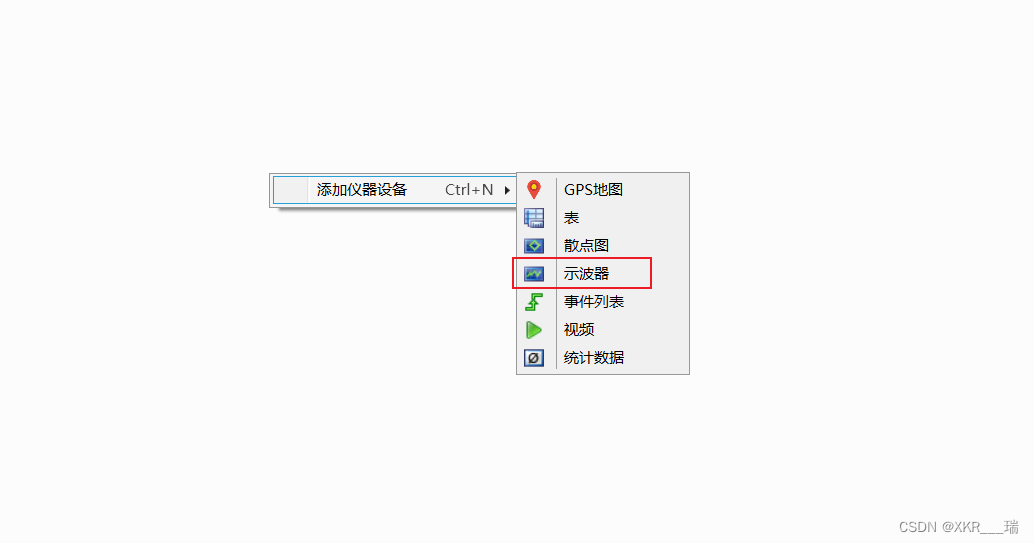Add a 示波器 instrument
Viewport: 1034px width, 543px height.
(603, 273)
